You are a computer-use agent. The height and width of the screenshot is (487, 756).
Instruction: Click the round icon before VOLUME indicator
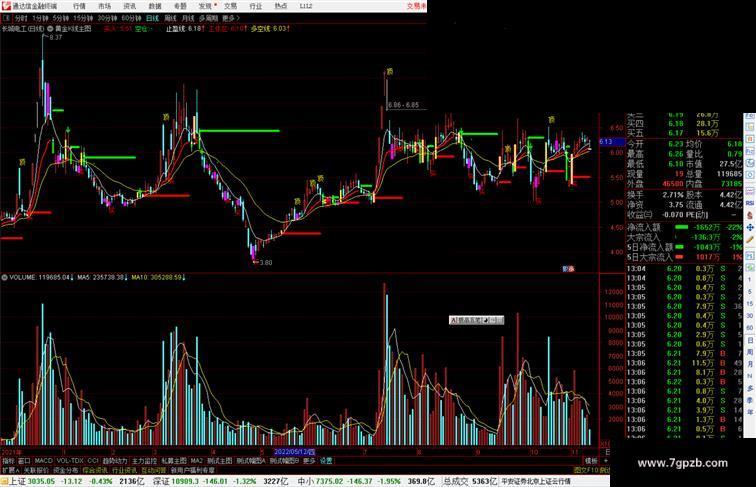4,277
